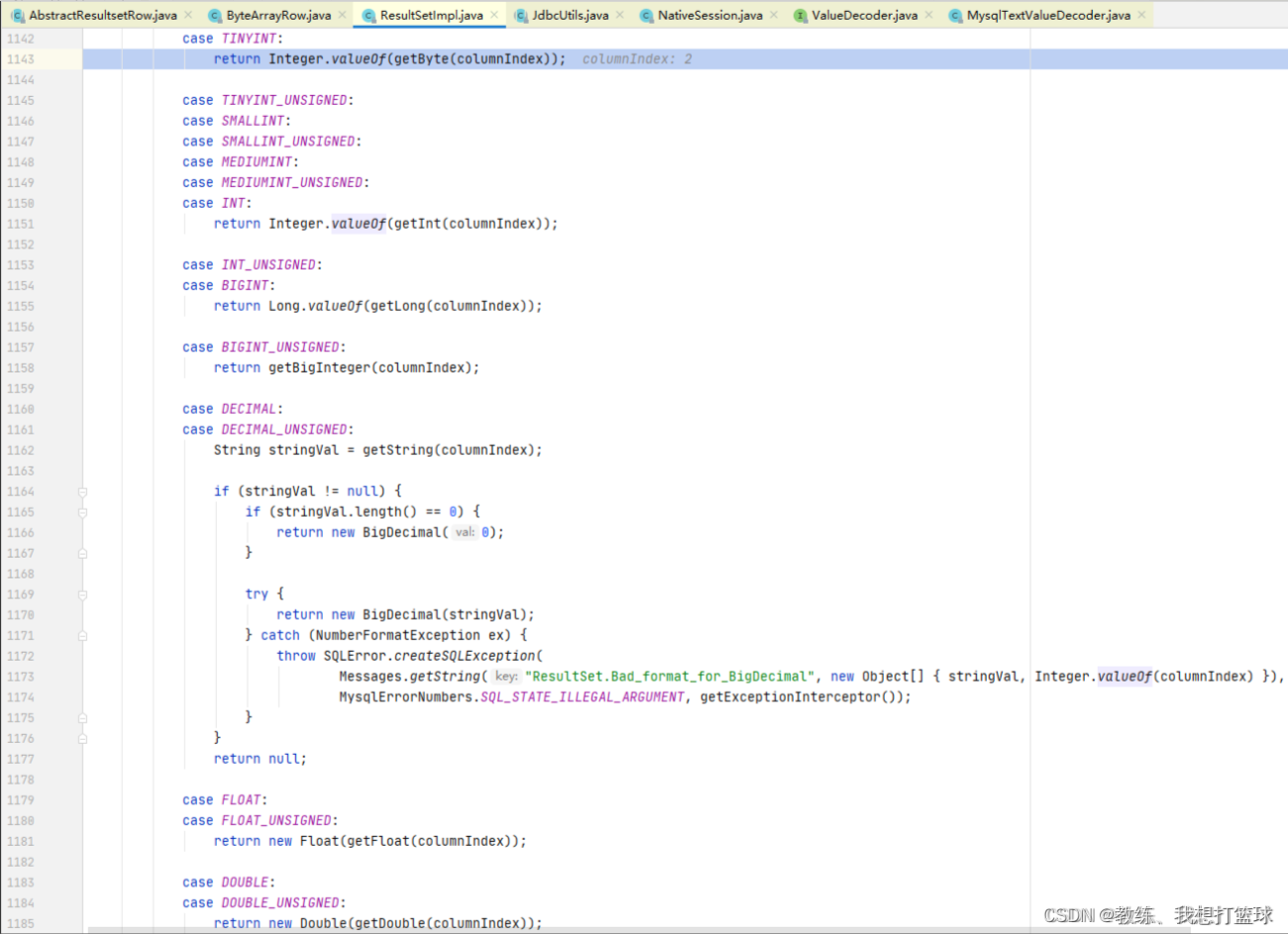Viewport: 1288px width, 934px height.
Task: Open the JdbcUtils.java tab
Action: (x=571, y=15)
